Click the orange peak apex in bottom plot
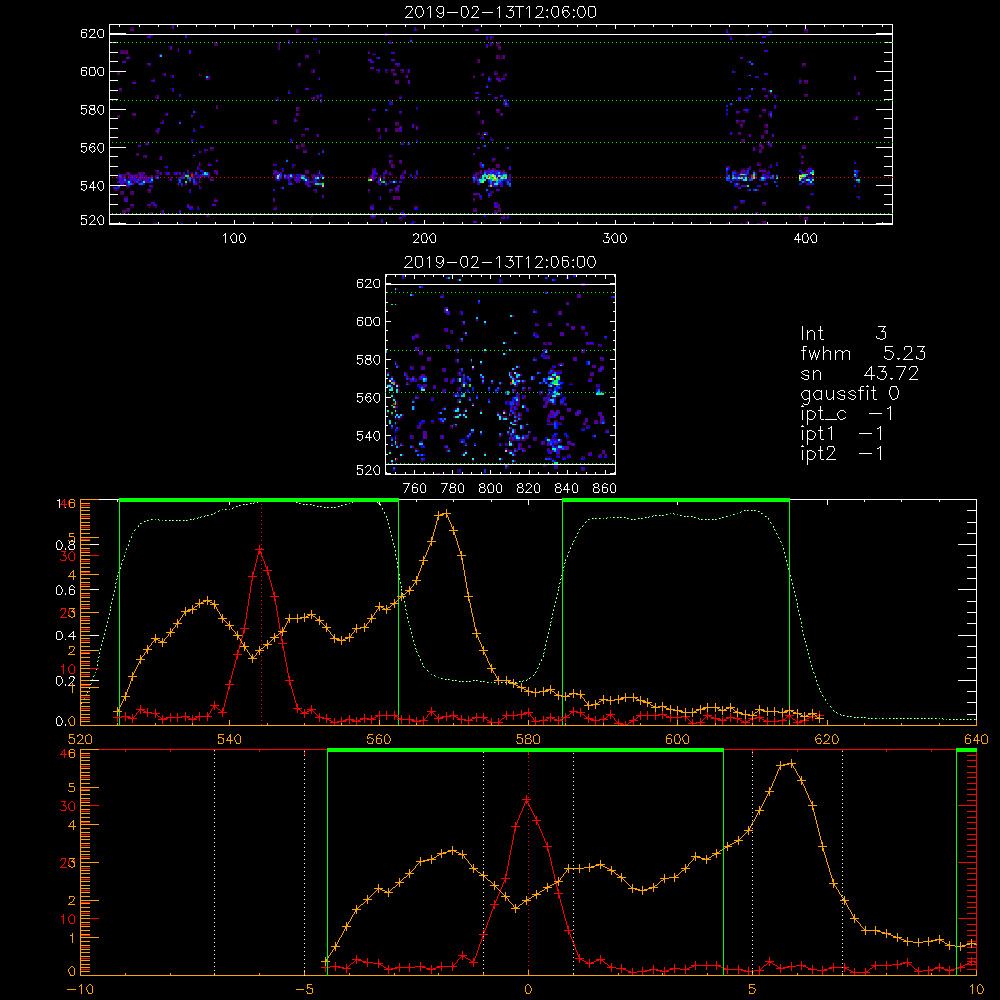 coord(791,763)
